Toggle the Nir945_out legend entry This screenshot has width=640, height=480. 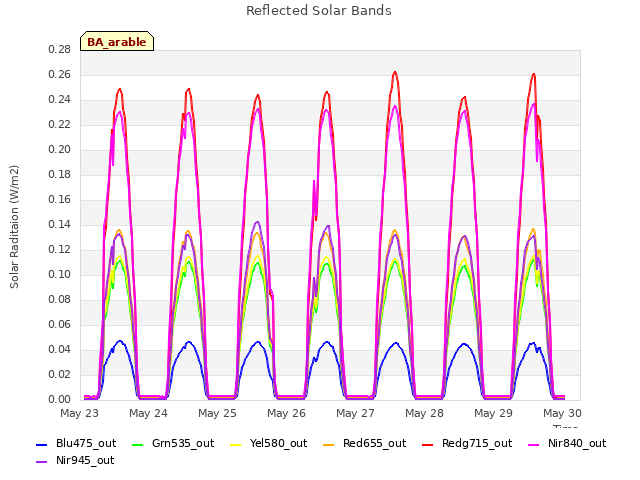tap(75, 460)
